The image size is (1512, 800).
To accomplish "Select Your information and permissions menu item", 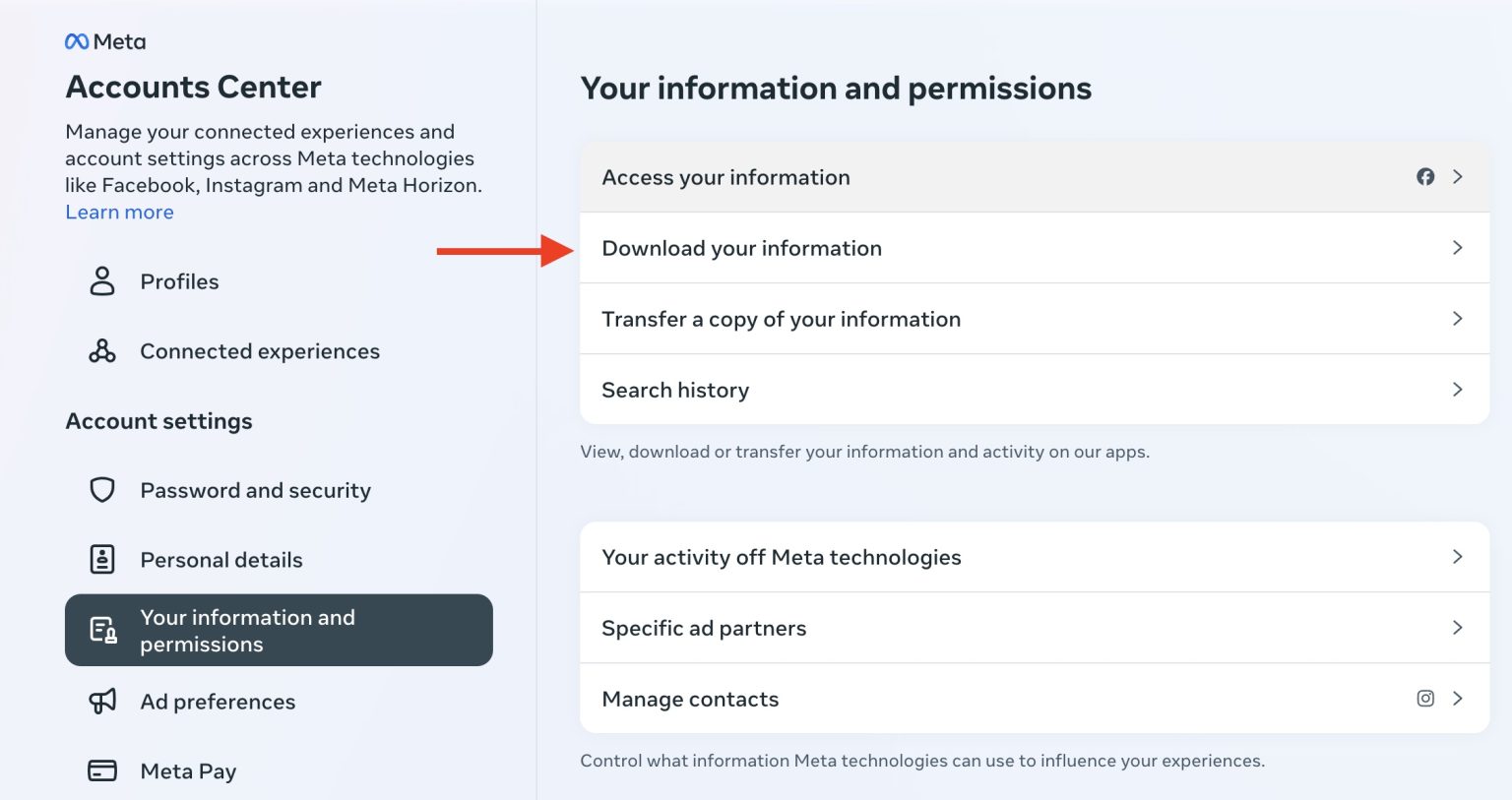I will click(x=279, y=631).
